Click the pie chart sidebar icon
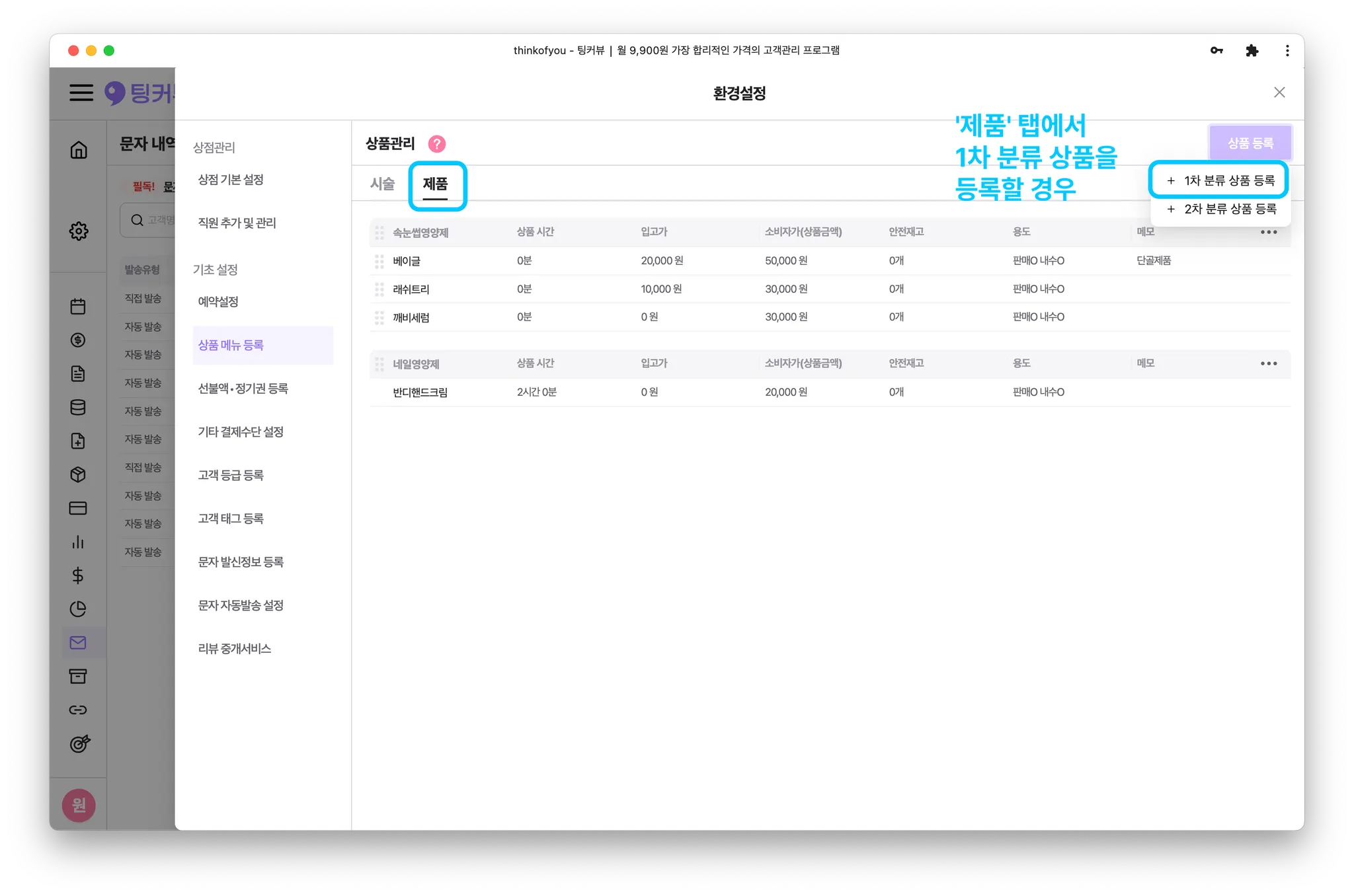The image size is (1354, 896). [78, 609]
